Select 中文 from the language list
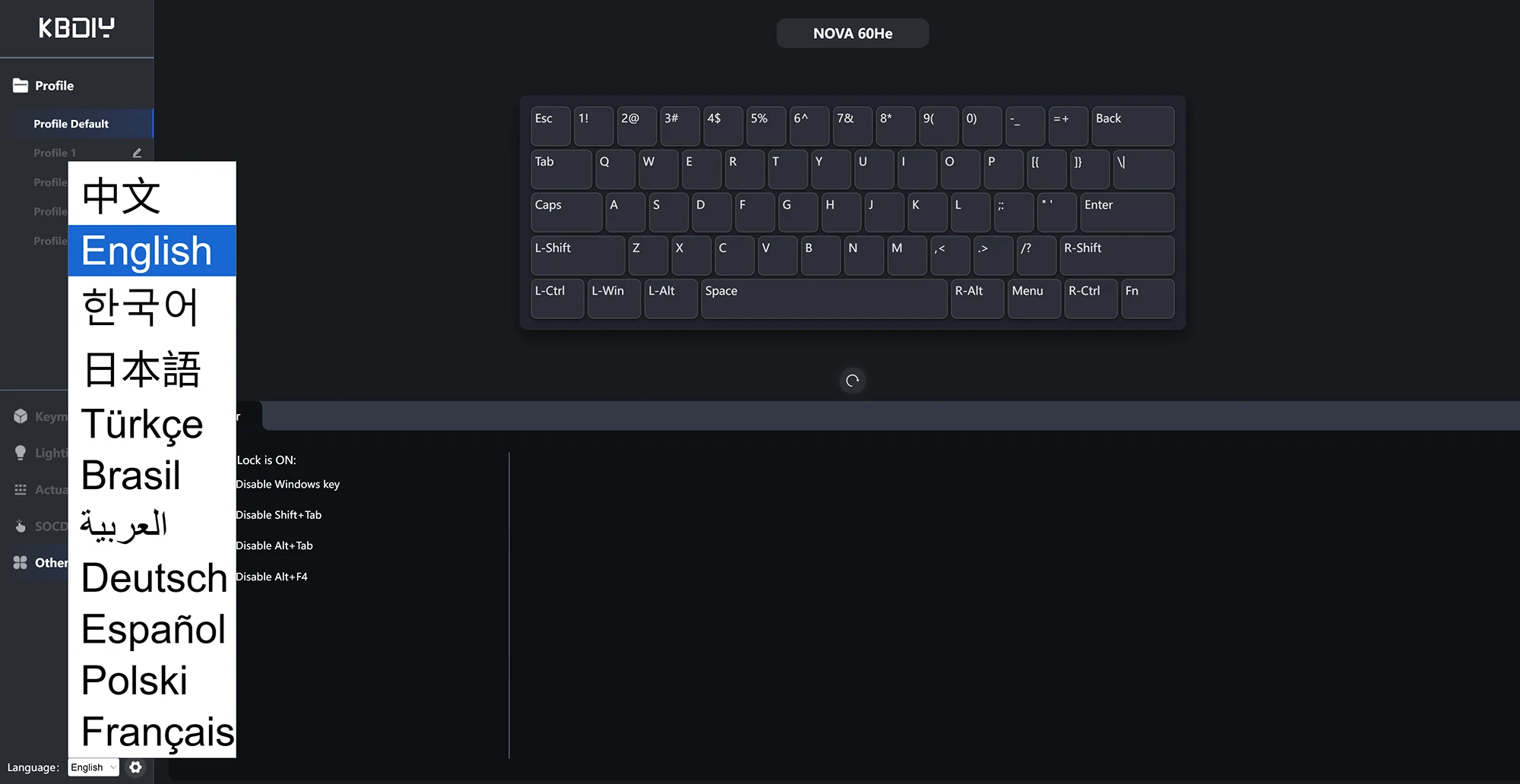This screenshot has height=784, width=1520. (x=152, y=195)
